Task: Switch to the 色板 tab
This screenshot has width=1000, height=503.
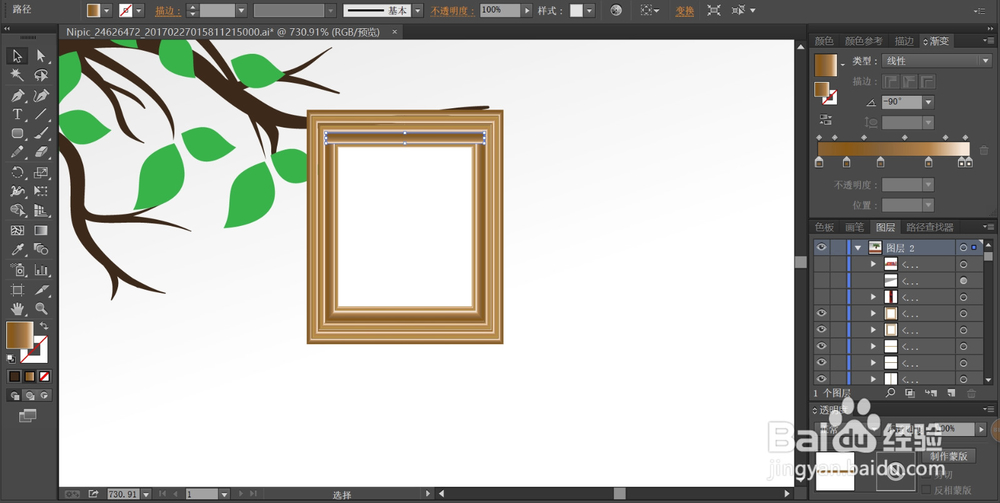Action: (825, 227)
